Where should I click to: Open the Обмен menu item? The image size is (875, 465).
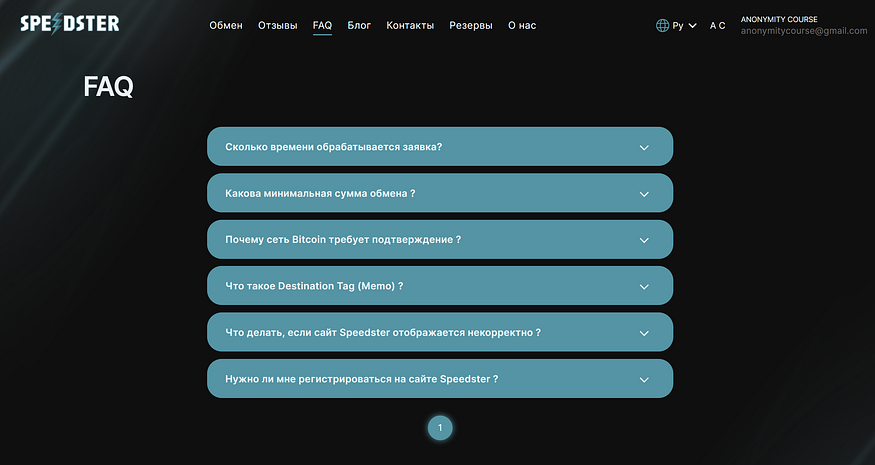(x=226, y=26)
